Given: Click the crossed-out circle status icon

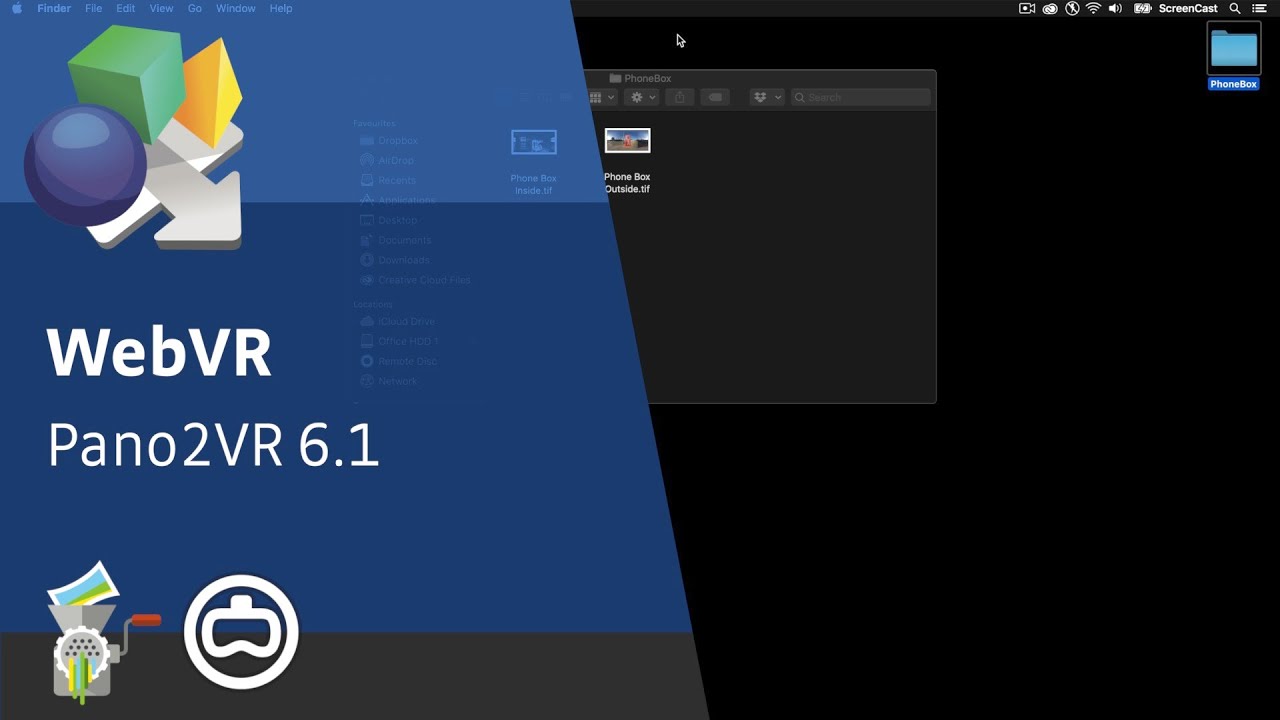Looking at the screenshot, I should click(x=1072, y=8).
